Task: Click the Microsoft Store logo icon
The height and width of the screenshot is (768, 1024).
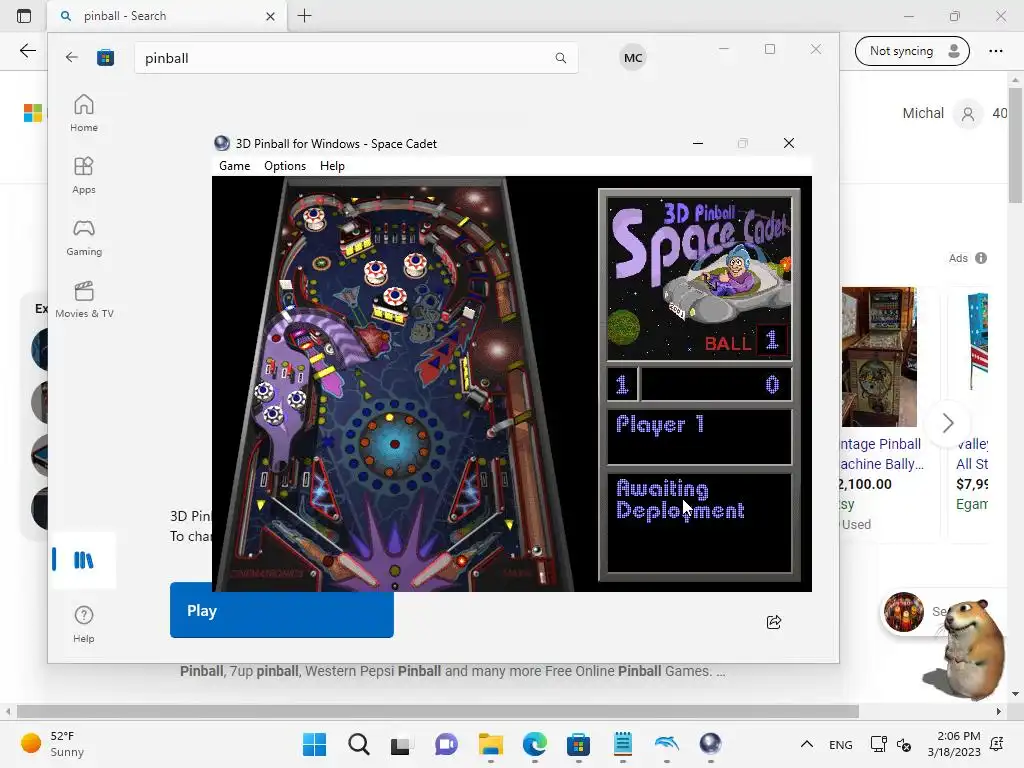Action: pos(105,57)
